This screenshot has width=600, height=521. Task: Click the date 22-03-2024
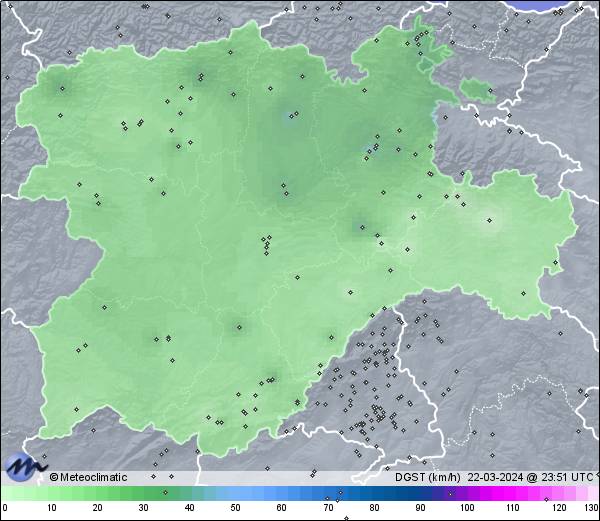496,477
